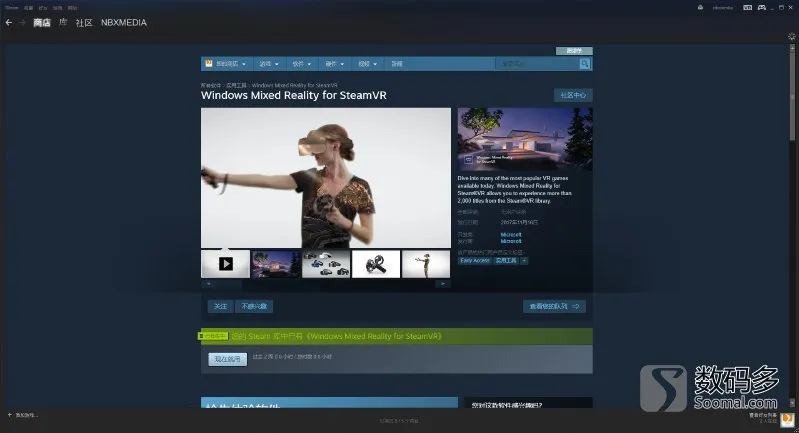Open the 库 (Library) tab
The height and width of the screenshot is (433, 799).
point(63,22)
